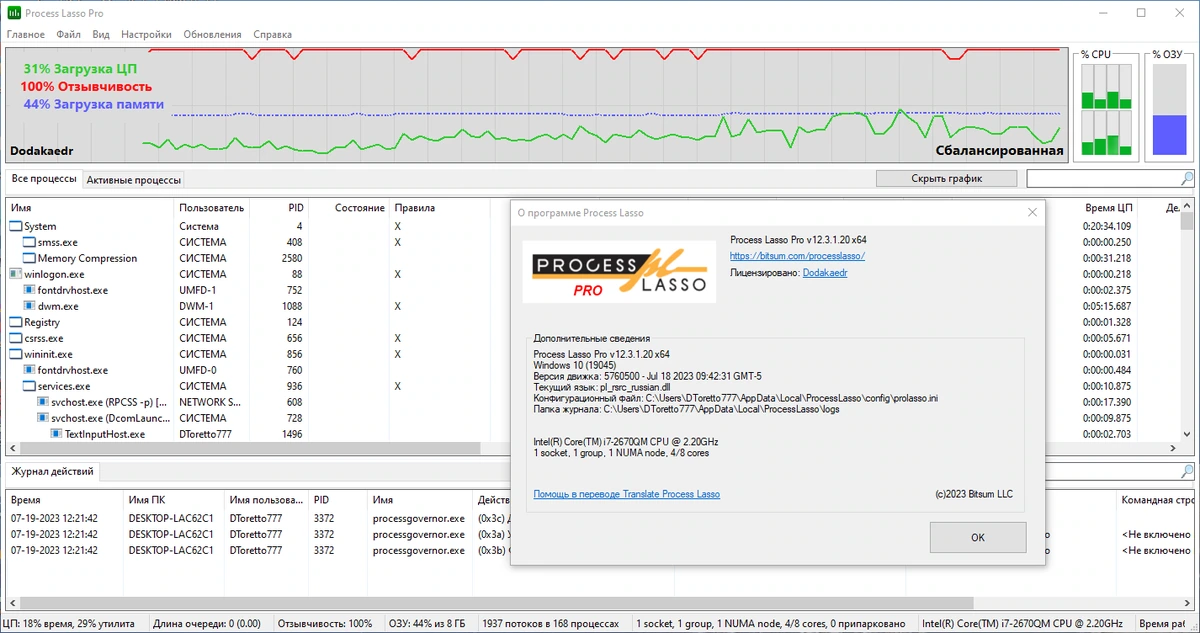This screenshot has width=1200, height=633.
Task: Sort processes by the Имя column header
Action: 90,208
